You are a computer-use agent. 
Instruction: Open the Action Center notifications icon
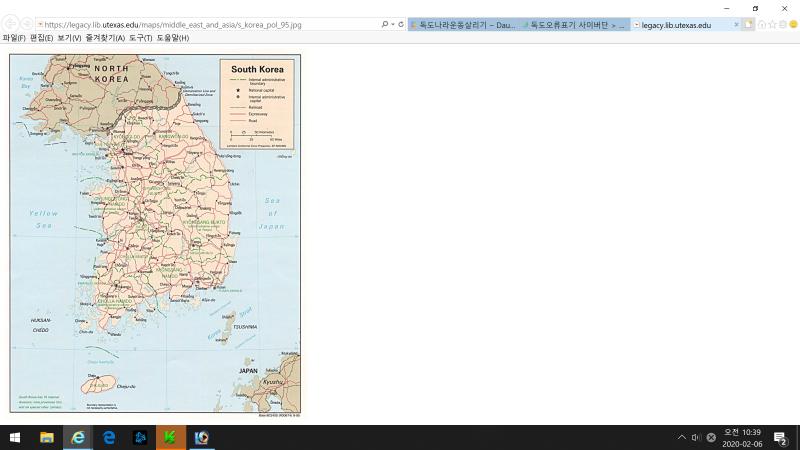coord(780,437)
